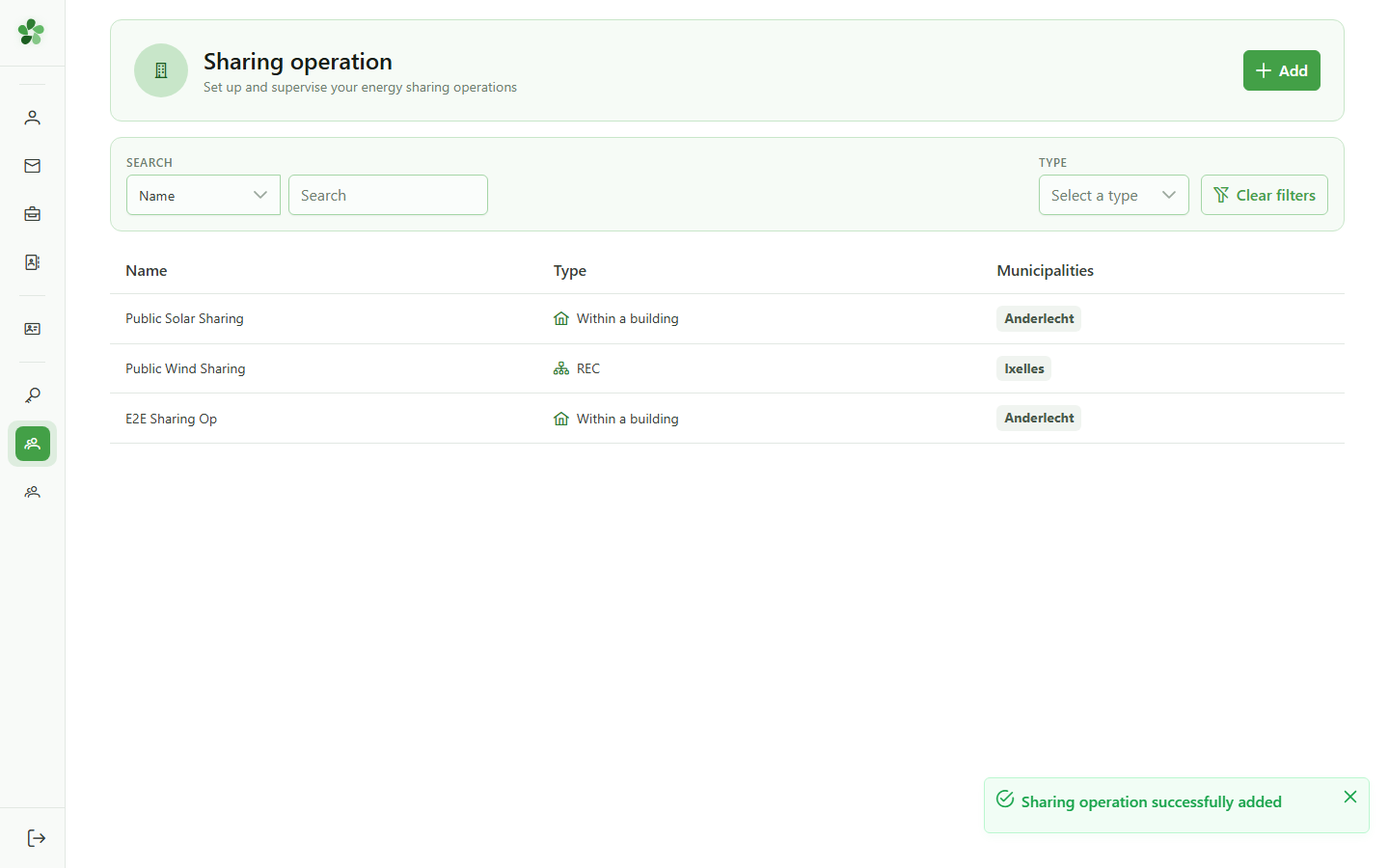Dismiss the success notification toast

click(x=1349, y=797)
